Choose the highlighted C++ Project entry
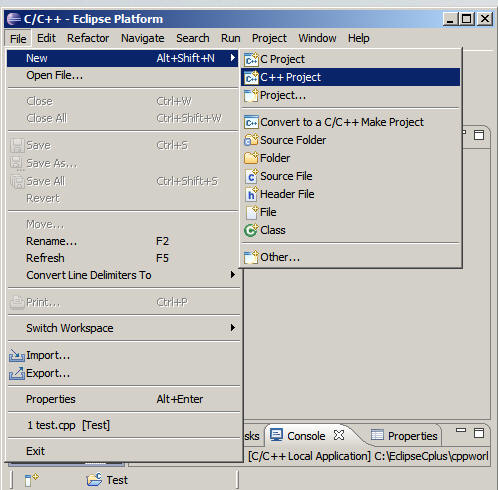 click(x=350, y=77)
